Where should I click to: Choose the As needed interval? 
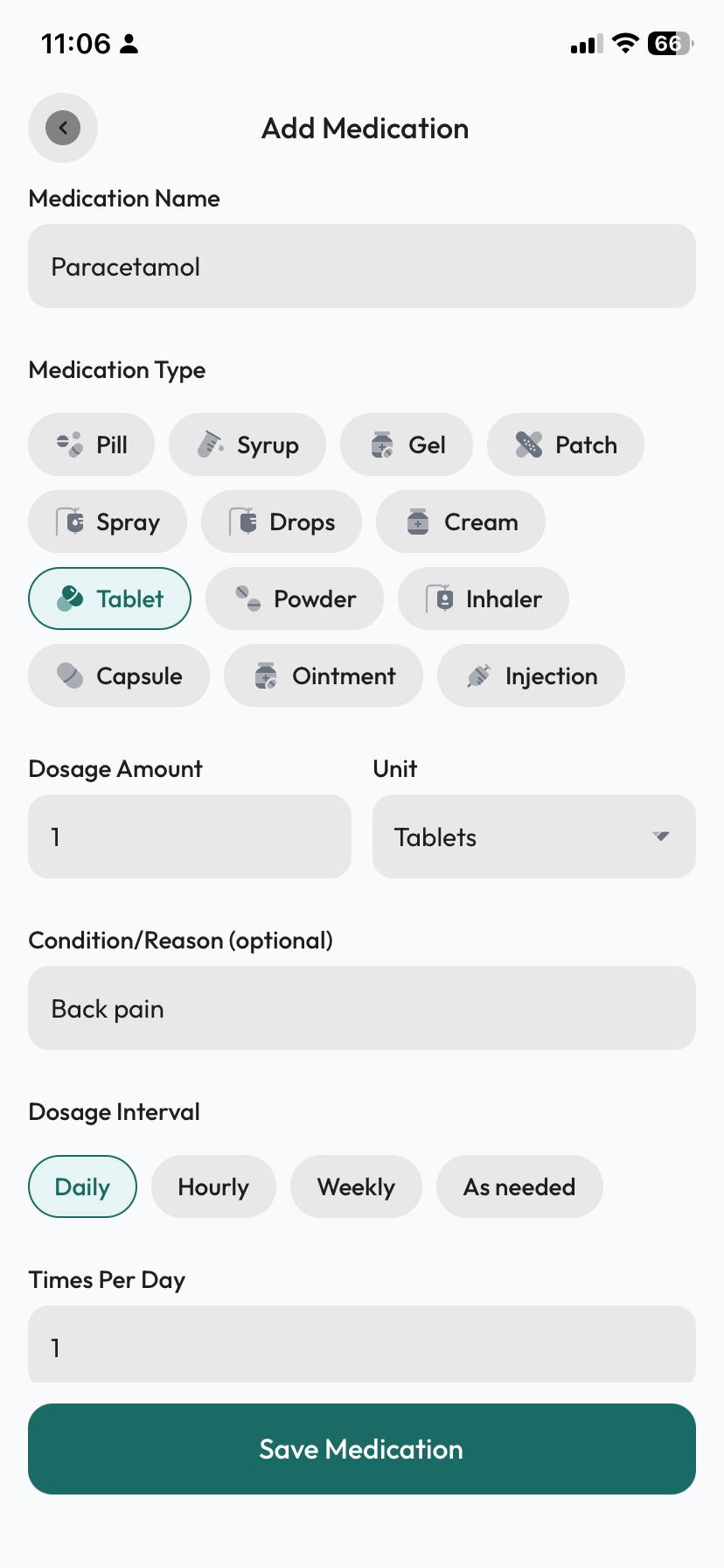click(x=519, y=1186)
